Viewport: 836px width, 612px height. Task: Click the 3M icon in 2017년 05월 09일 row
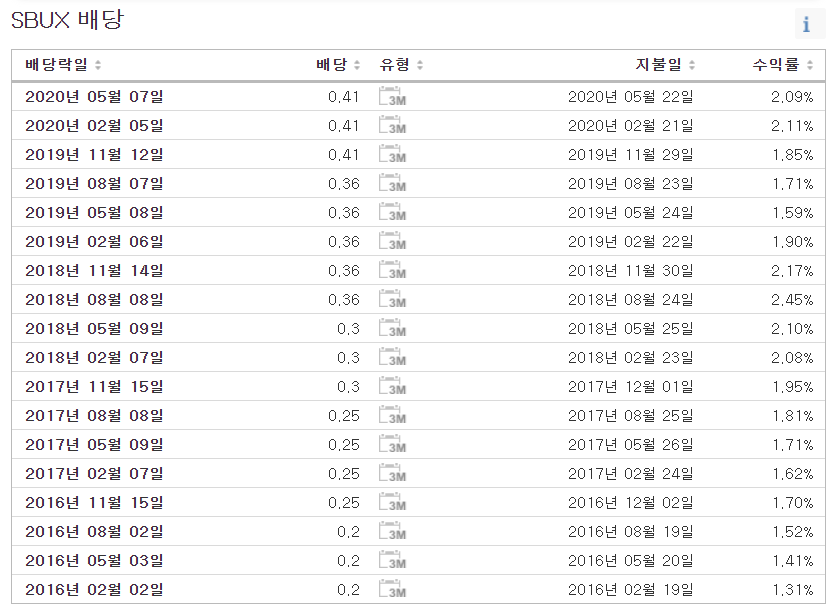click(x=392, y=444)
